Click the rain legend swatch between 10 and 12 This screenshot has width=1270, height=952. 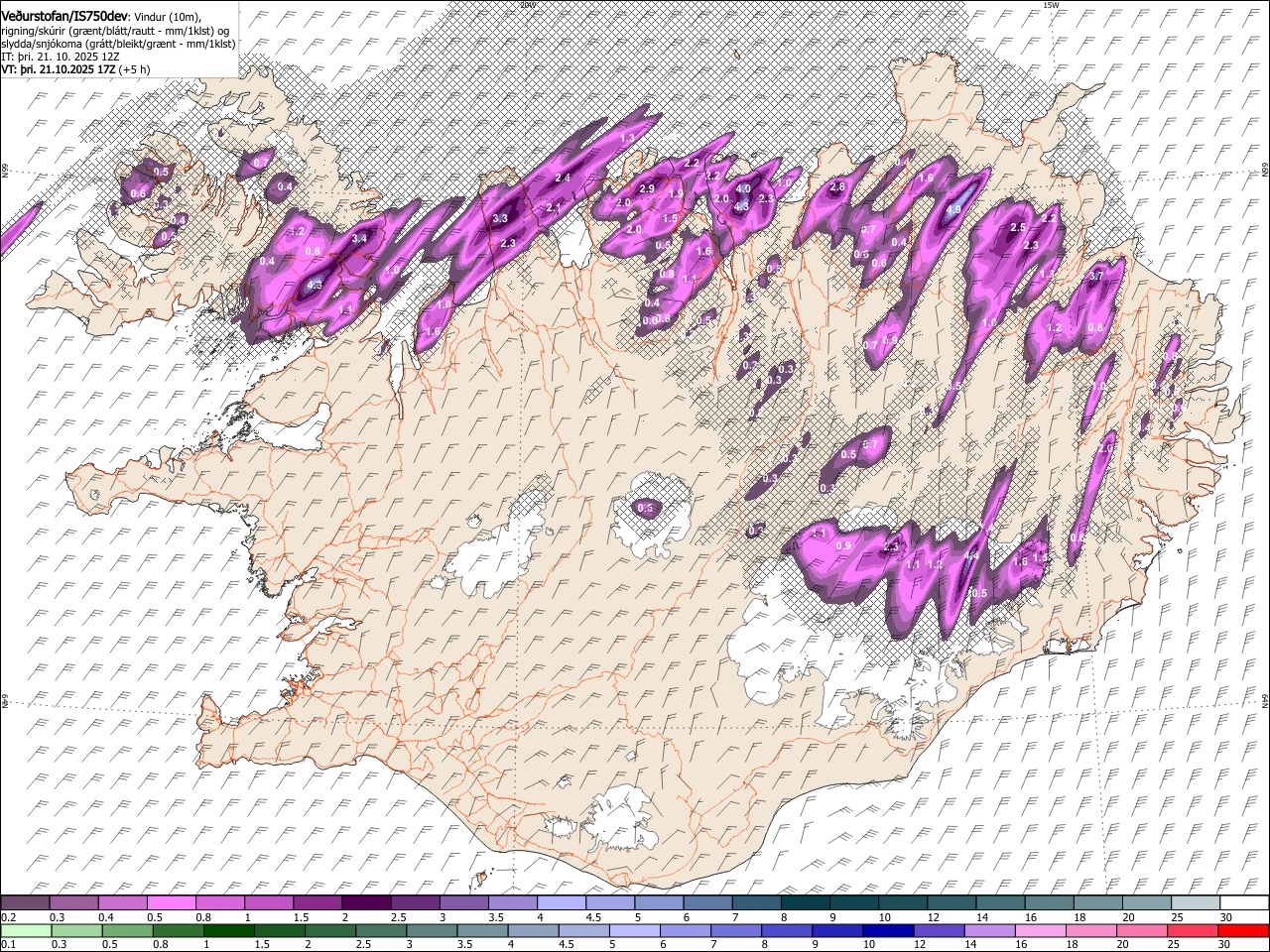[x=889, y=930]
